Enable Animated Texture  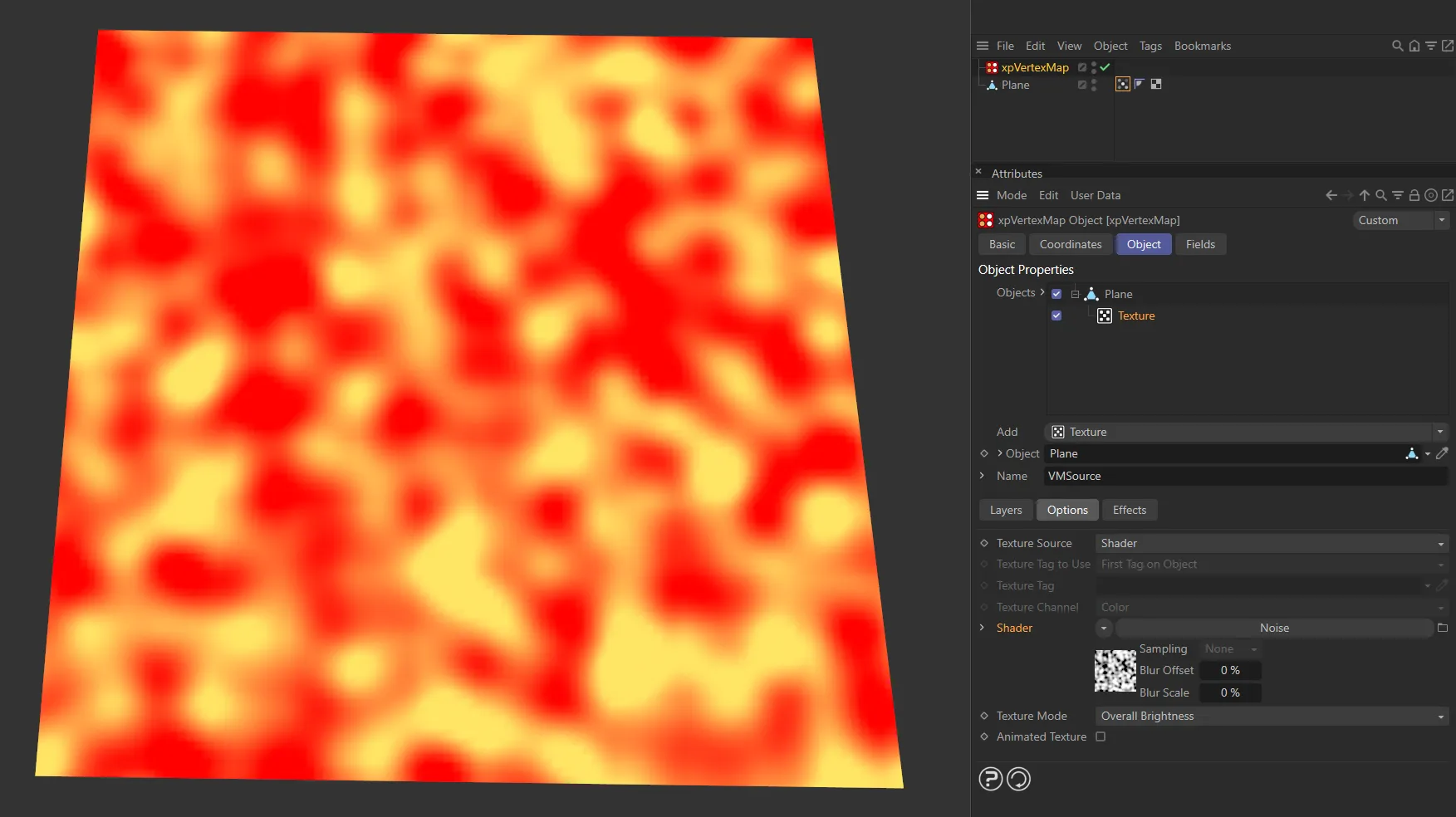1101,736
